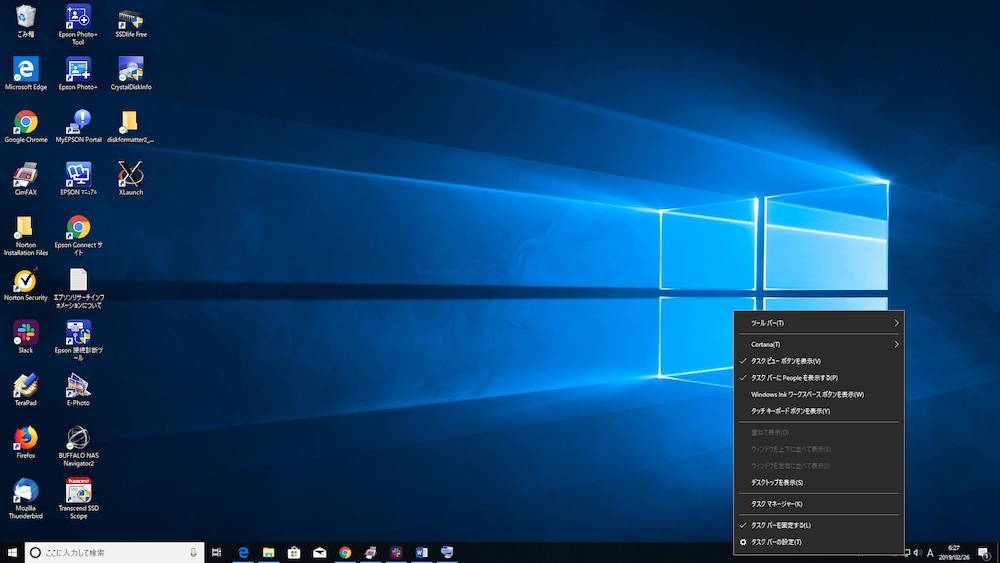Click the microphone icon in search box
This screenshot has height=563, width=1000.
point(193,553)
